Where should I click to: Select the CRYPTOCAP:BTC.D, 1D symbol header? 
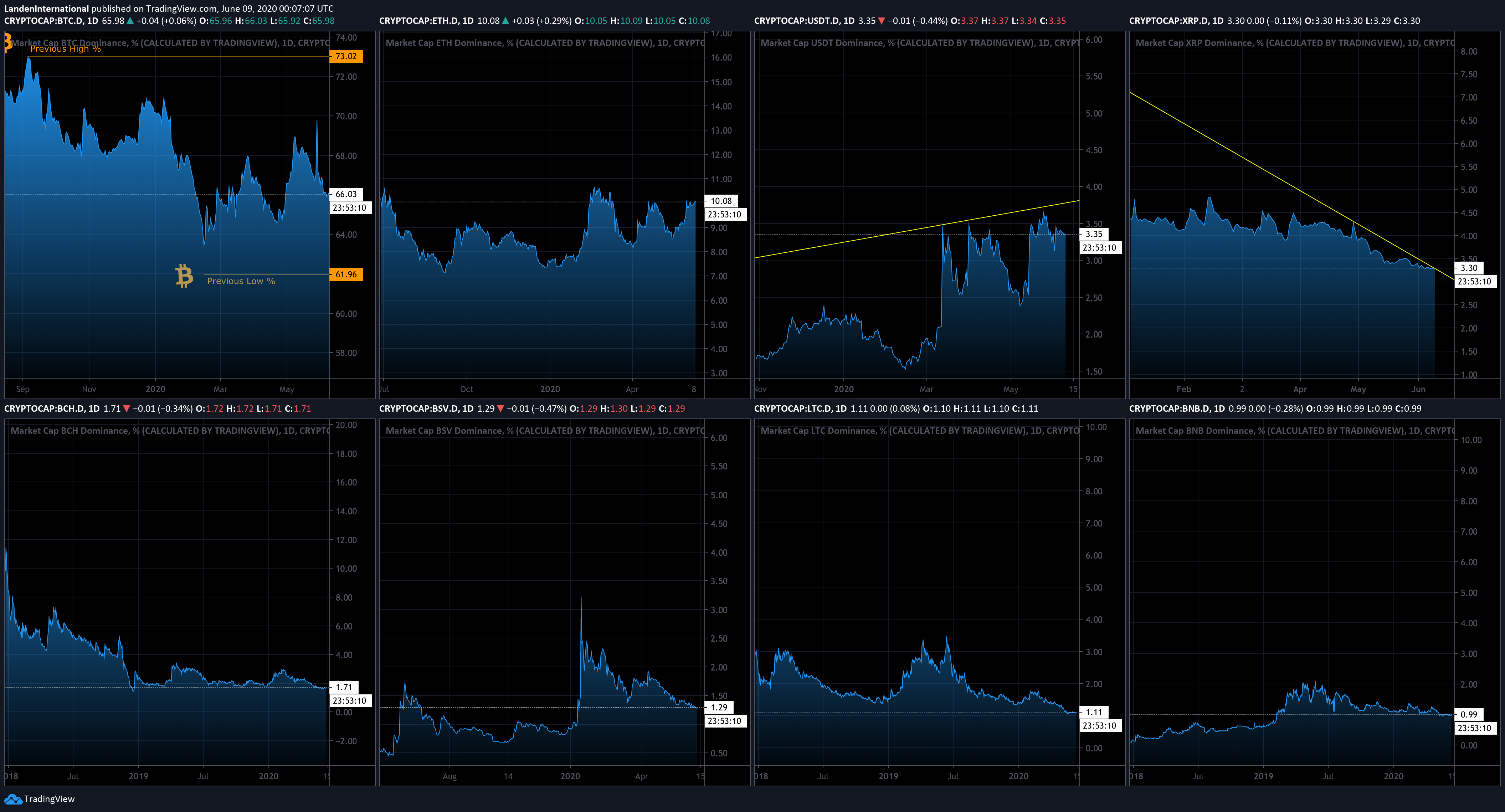pyautogui.click(x=51, y=20)
